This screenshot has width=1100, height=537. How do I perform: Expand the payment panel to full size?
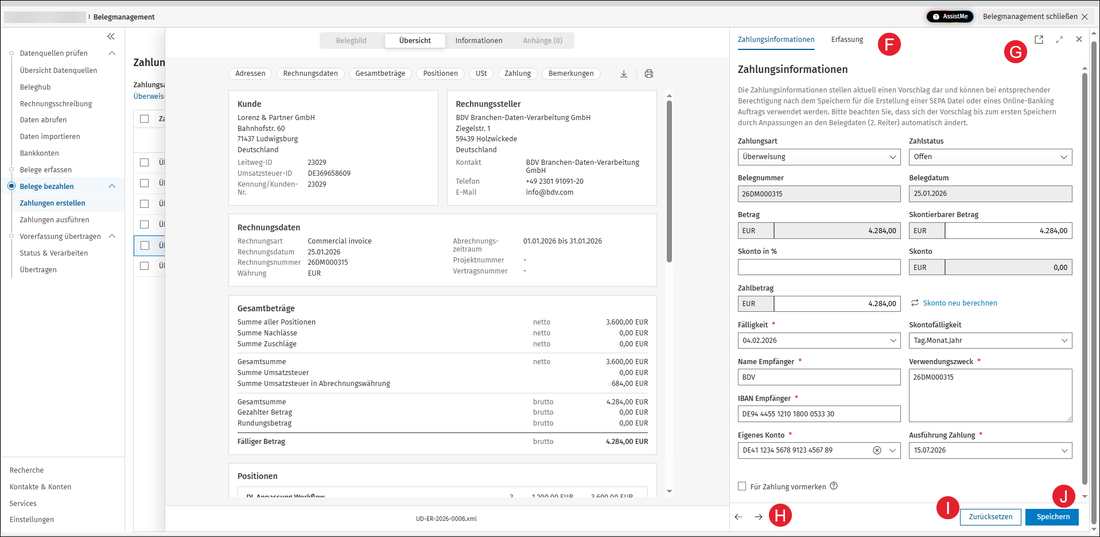coord(1059,40)
